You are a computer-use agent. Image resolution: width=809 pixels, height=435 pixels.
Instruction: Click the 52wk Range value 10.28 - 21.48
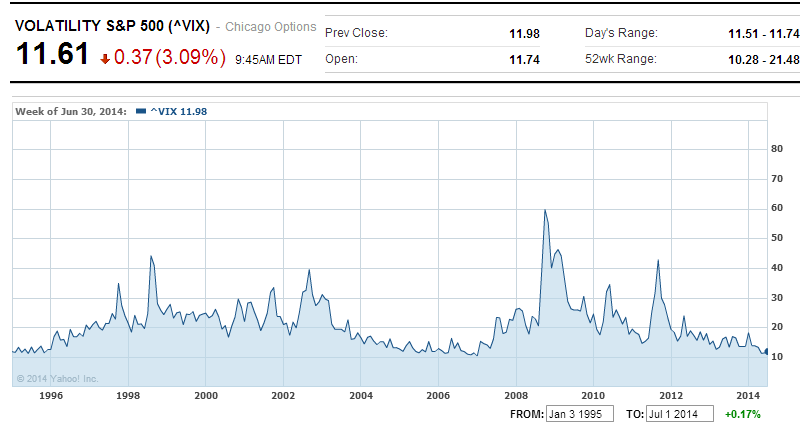764,60
